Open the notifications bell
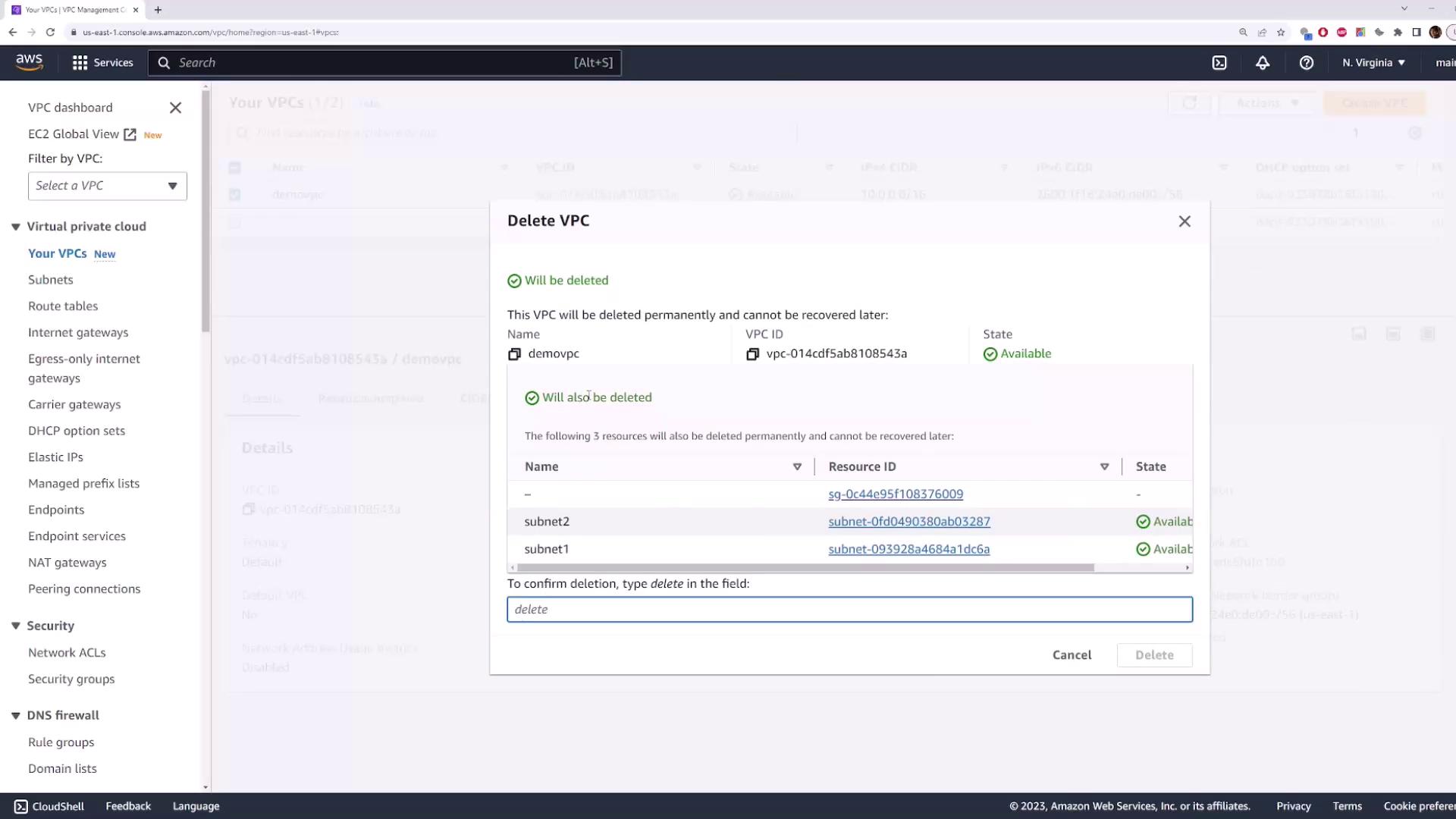This screenshot has width=1456, height=819. point(1262,63)
